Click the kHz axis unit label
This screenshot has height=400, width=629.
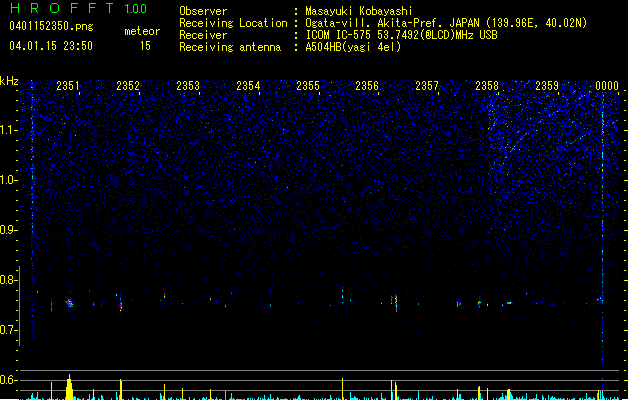(x=9, y=81)
